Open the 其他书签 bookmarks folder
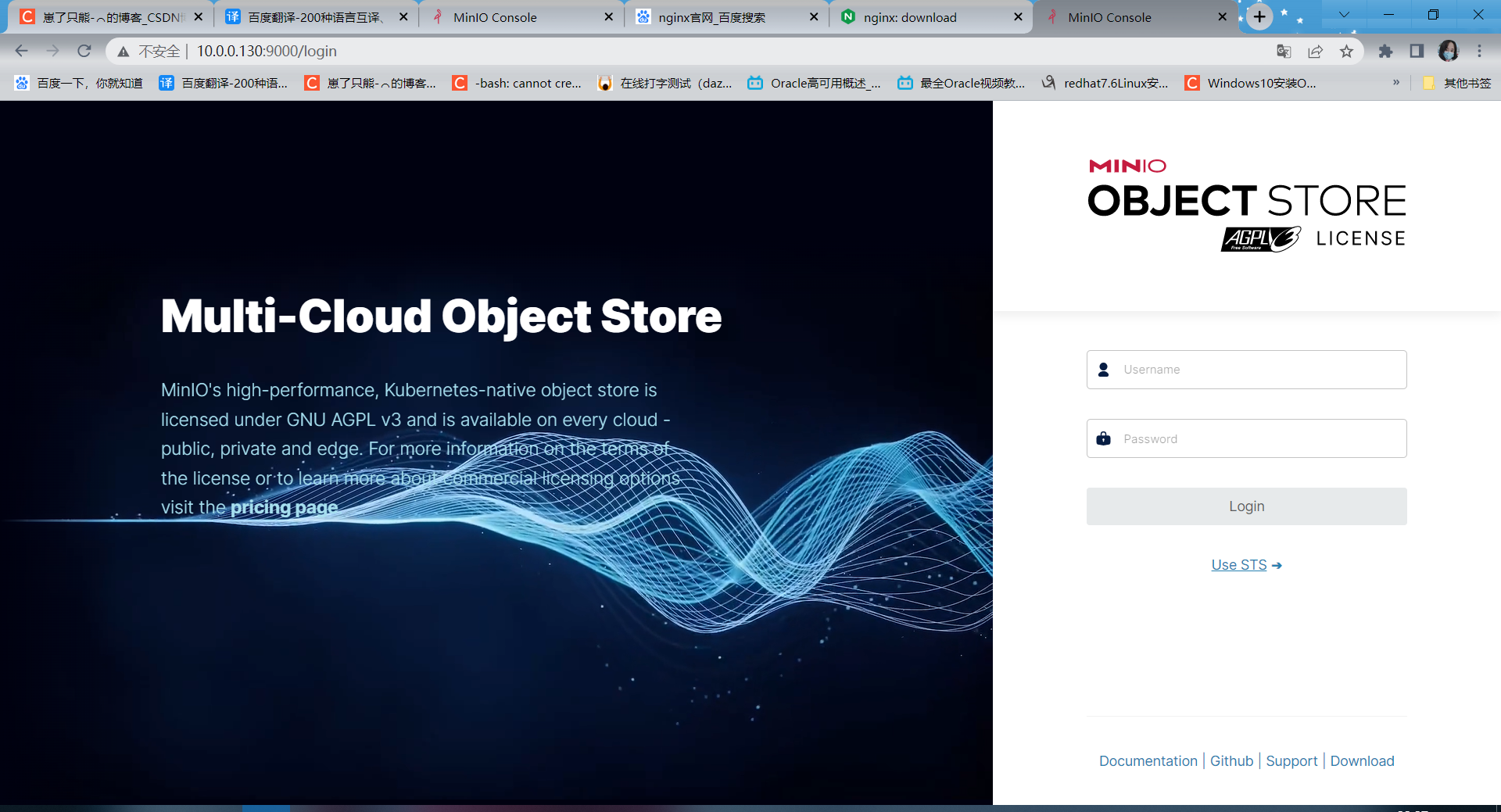1501x812 pixels. pyautogui.click(x=1456, y=83)
